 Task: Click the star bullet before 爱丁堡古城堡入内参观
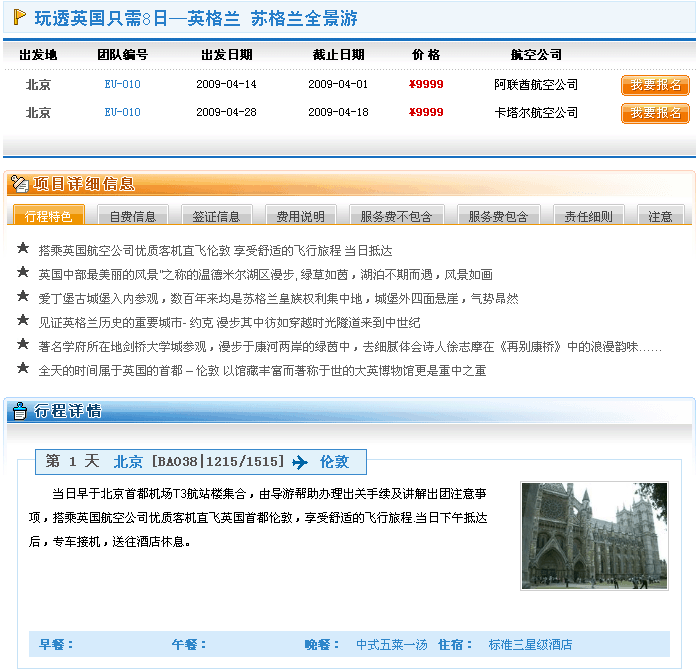tap(23, 296)
